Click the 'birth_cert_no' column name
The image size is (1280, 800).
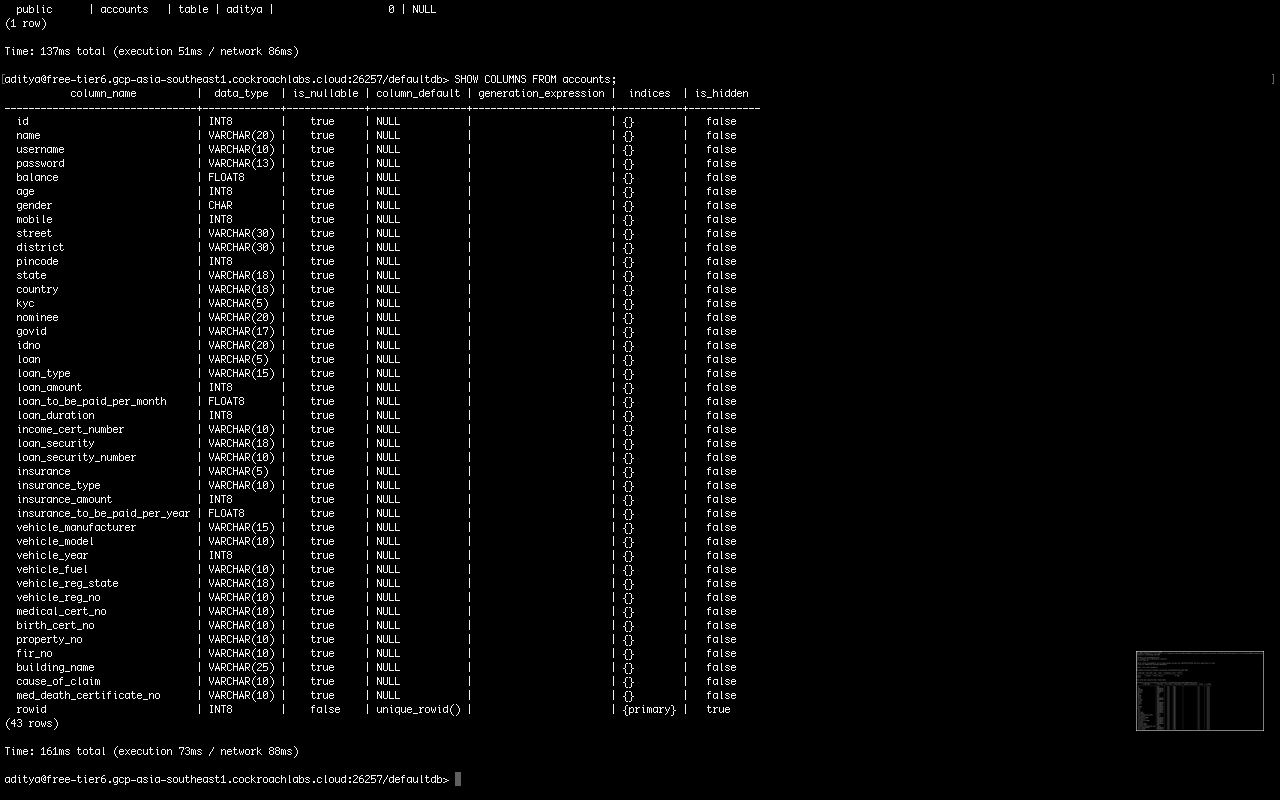coord(55,625)
